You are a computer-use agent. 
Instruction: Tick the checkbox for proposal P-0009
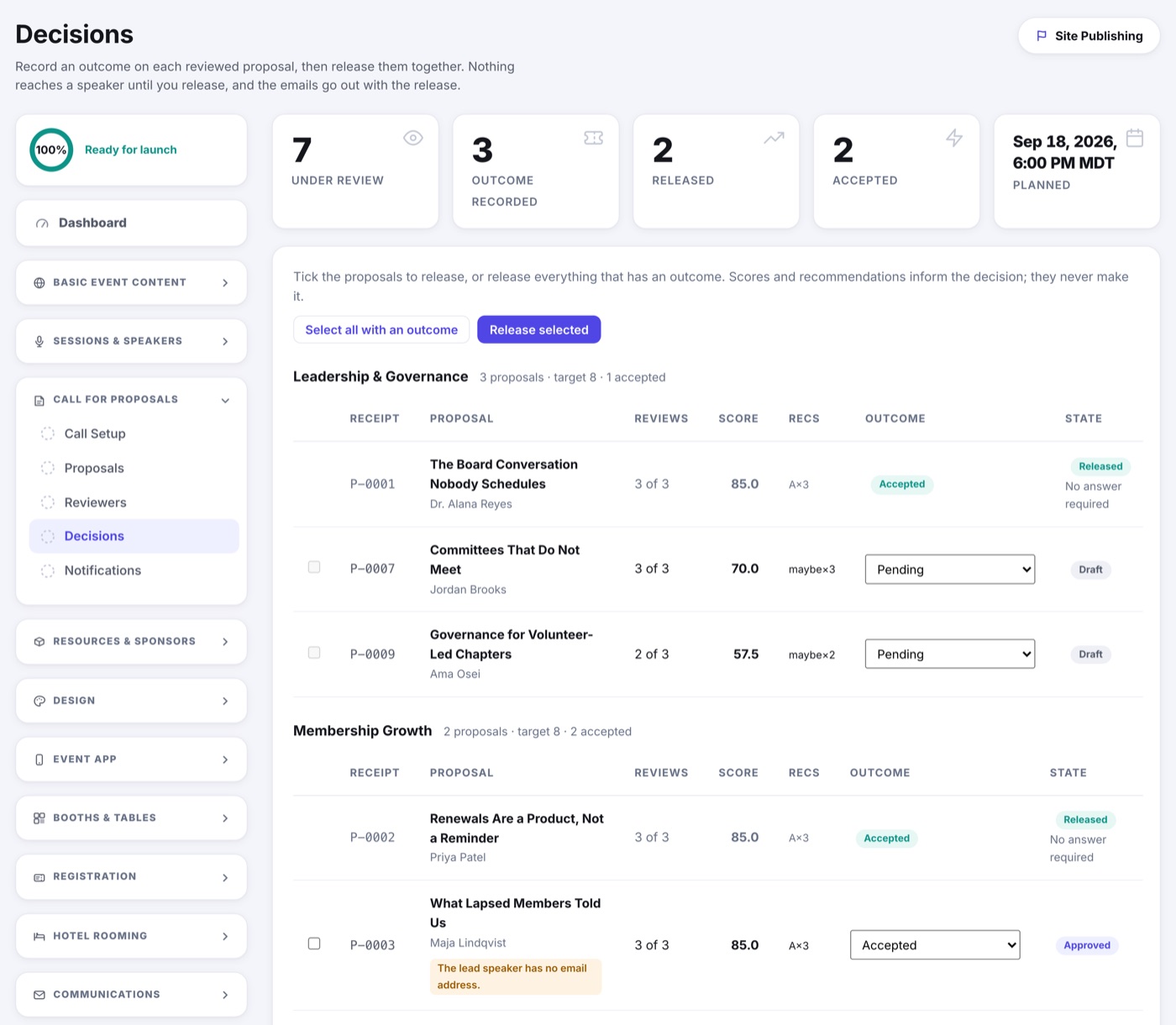(314, 653)
